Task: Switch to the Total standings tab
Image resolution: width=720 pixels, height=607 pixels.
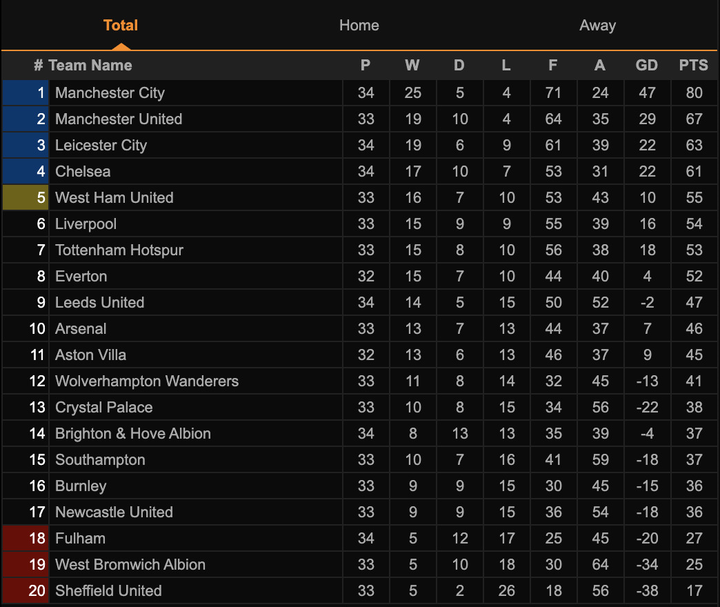Action: pos(120,25)
